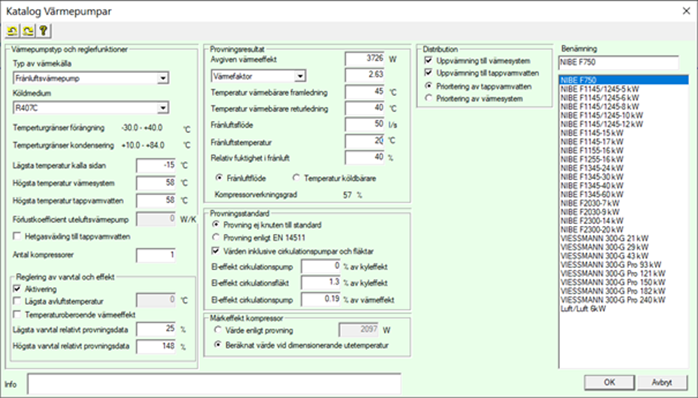Select NIBE F1145-15 kW entry

tap(623, 133)
